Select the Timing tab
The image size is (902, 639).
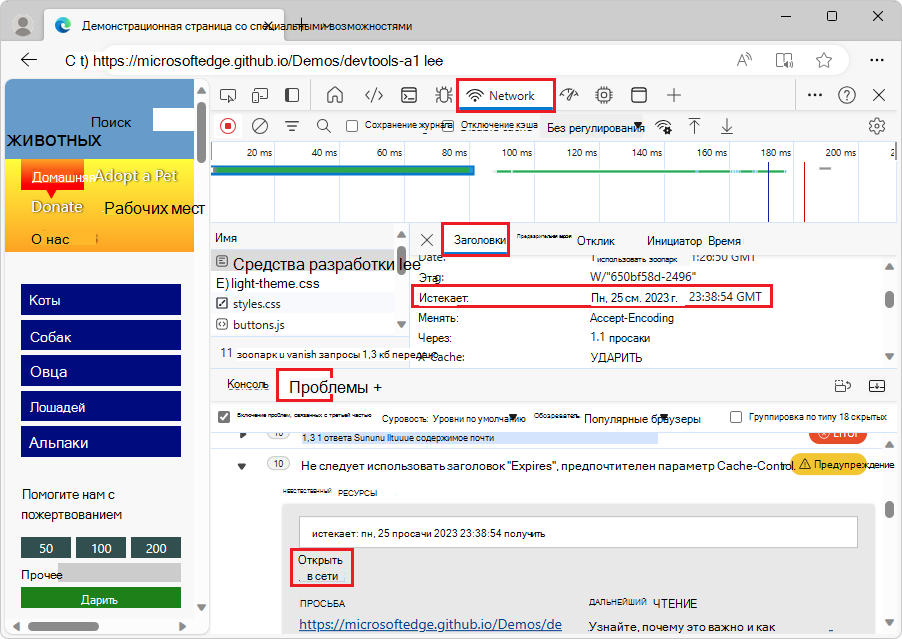tap(724, 241)
